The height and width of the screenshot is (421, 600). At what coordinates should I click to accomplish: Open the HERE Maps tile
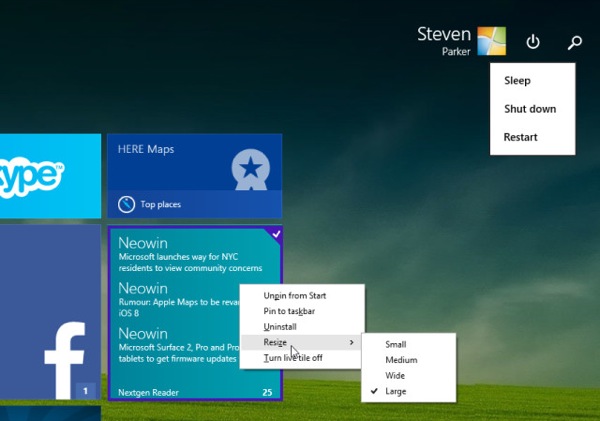195,176
